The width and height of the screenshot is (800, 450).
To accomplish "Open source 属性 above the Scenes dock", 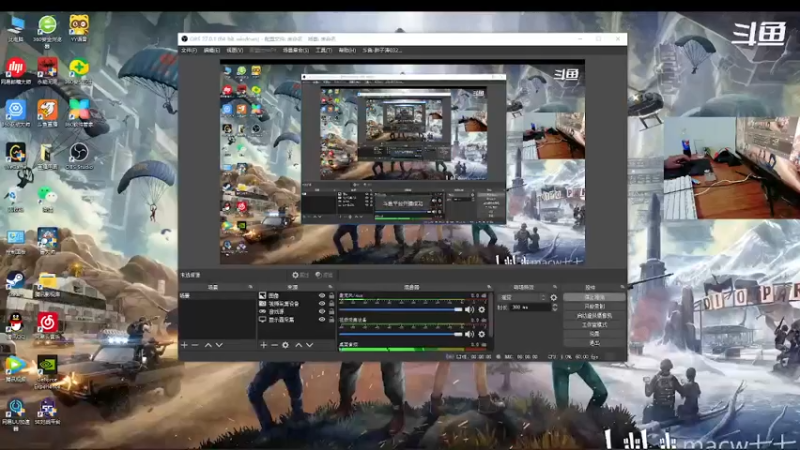I will [x=301, y=275].
